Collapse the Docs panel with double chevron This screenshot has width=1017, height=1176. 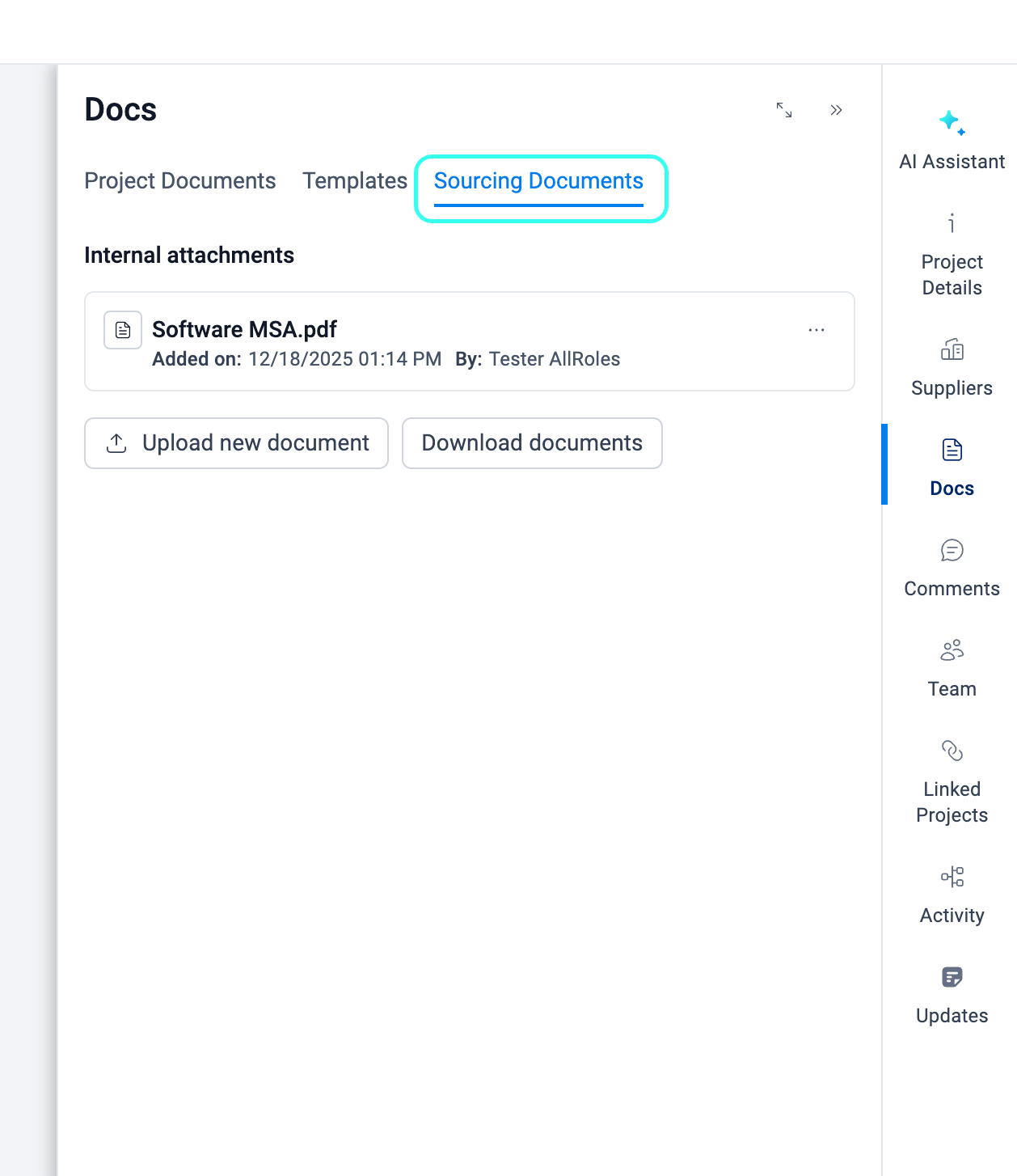tap(836, 110)
